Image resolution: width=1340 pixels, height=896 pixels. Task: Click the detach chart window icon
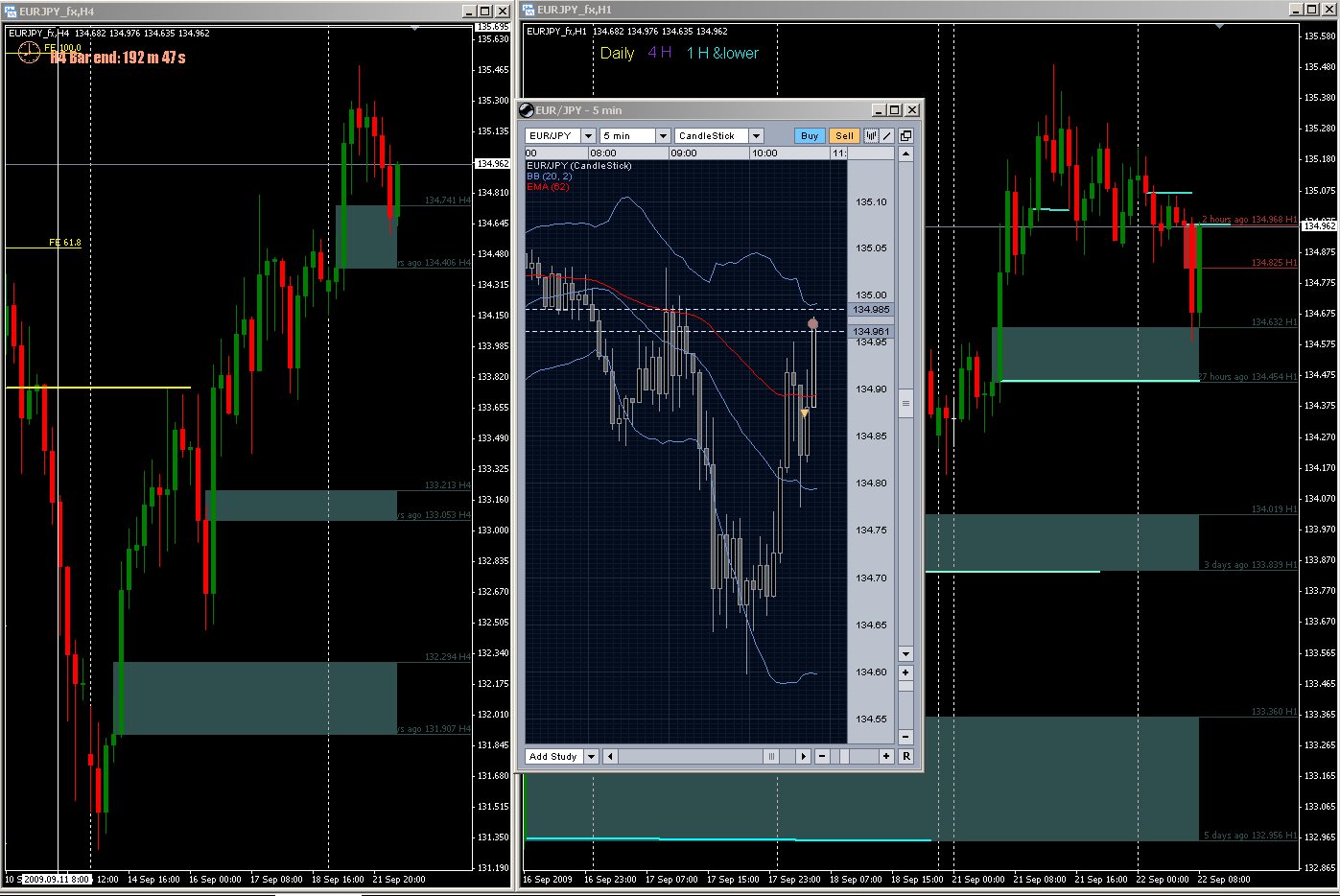click(x=905, y=136)
